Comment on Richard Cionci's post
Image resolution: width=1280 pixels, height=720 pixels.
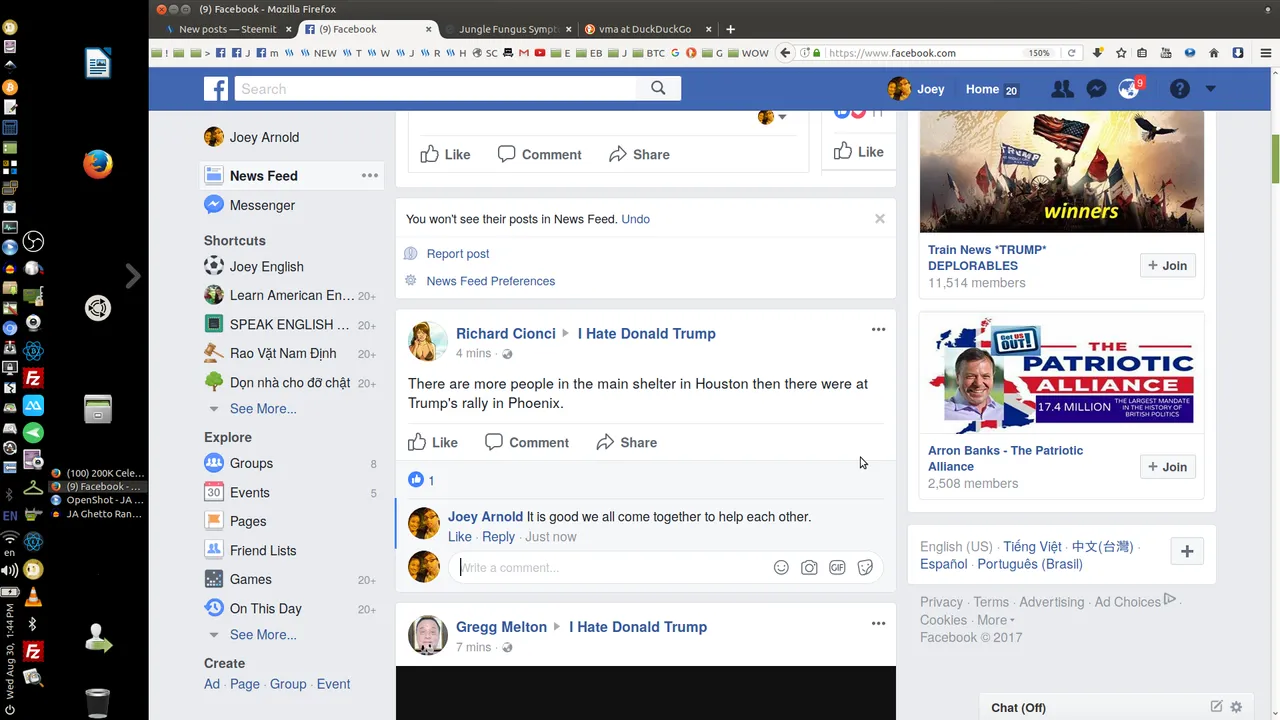pos(527,443)
